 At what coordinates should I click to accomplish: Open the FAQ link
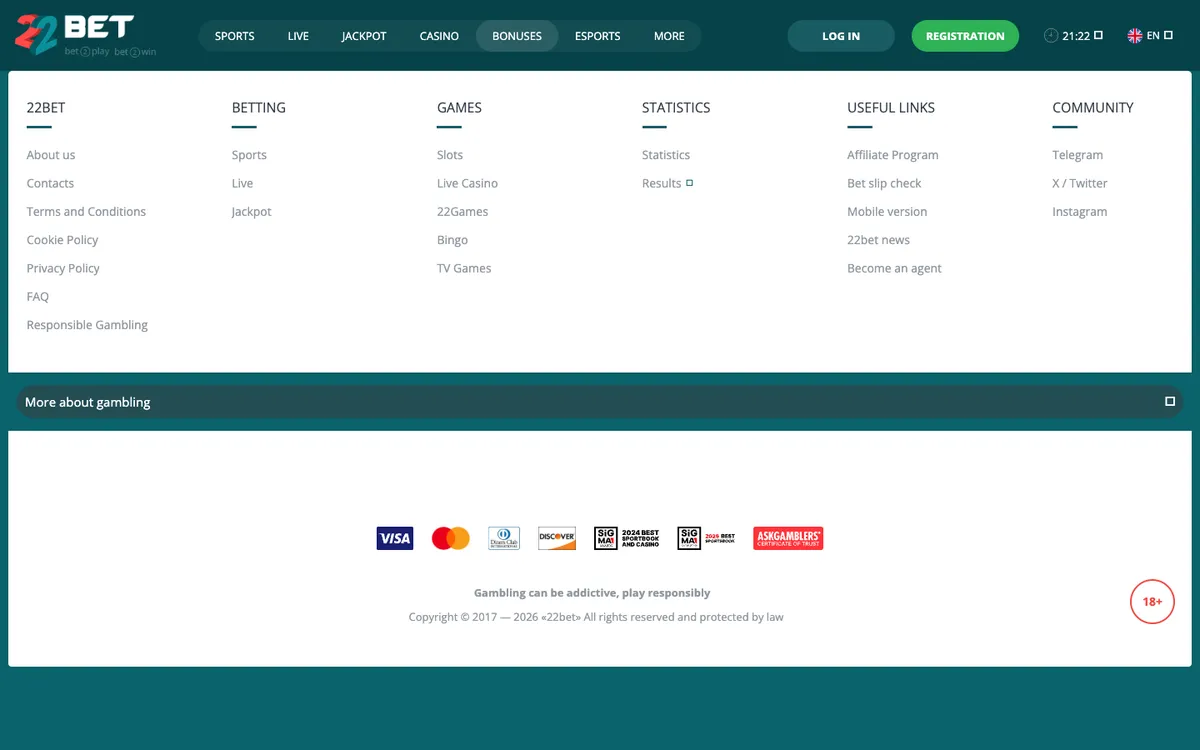[x=38, y=297]
